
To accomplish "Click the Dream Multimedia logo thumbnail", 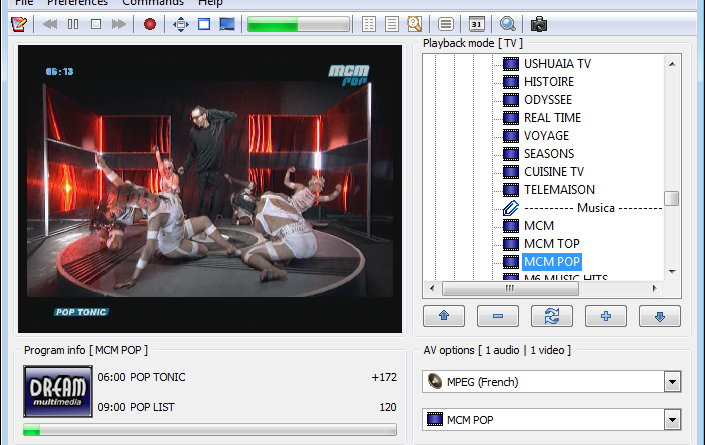I will [58, 392].
